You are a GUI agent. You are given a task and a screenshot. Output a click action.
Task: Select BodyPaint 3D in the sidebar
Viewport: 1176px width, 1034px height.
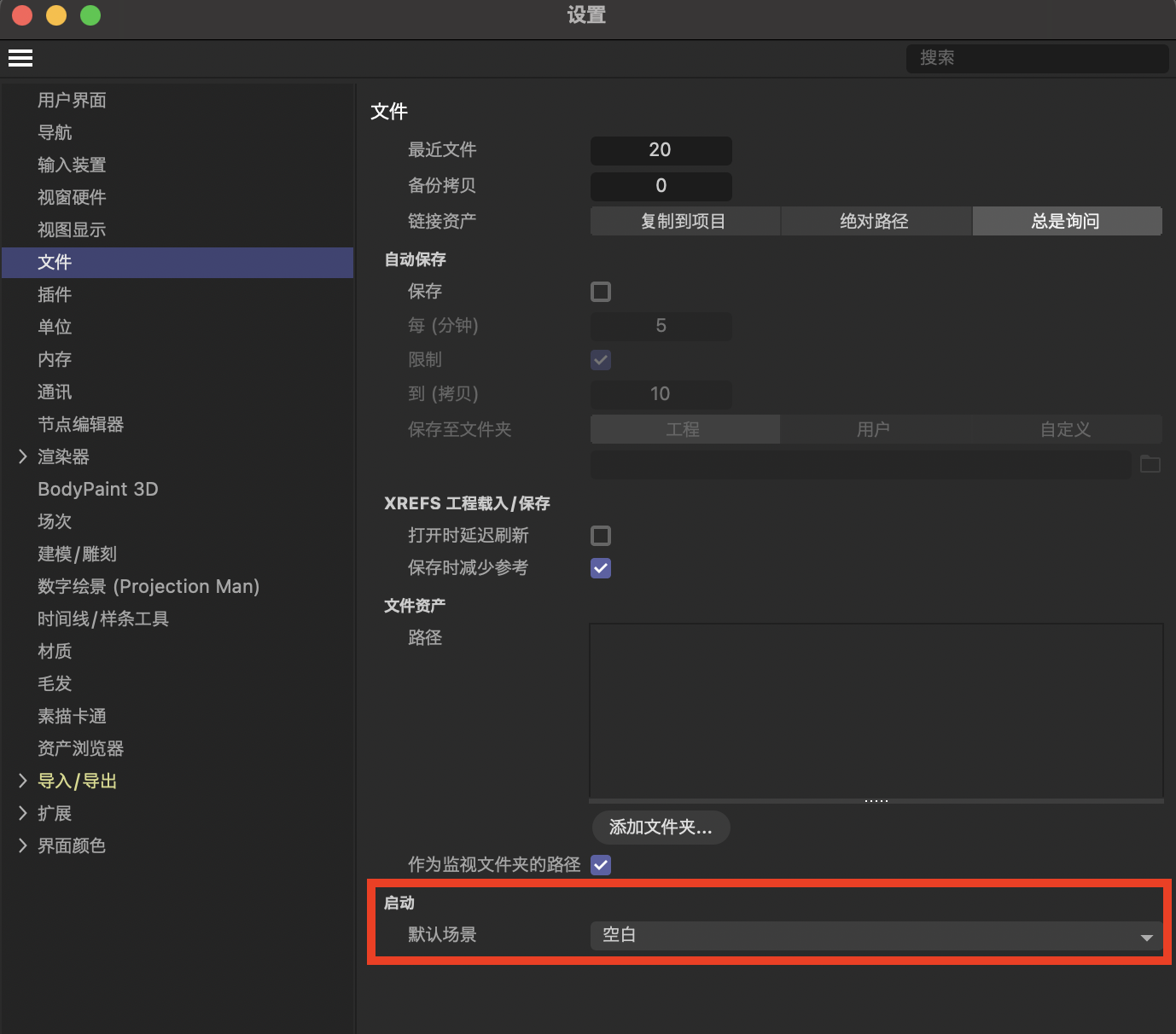pyautogui.click(x=98, y=489)
